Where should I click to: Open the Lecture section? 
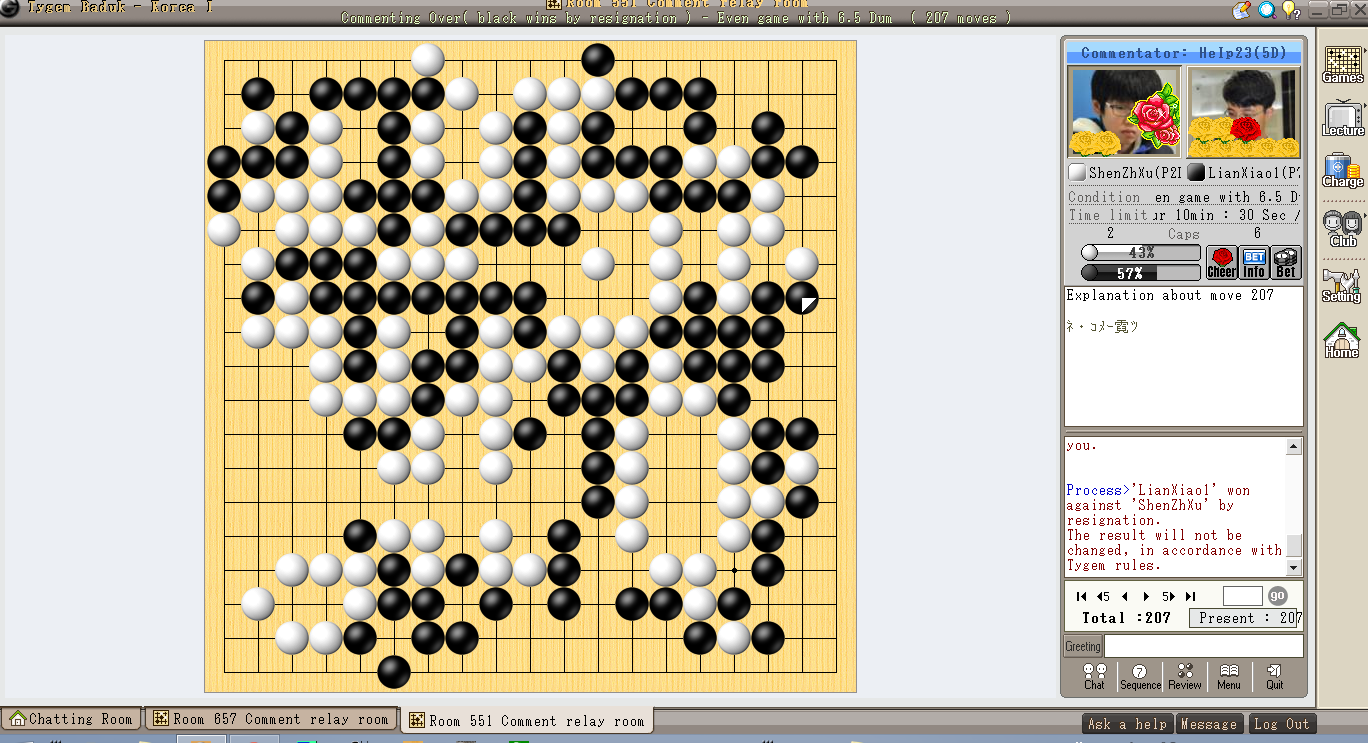[x=1342, y=118]
